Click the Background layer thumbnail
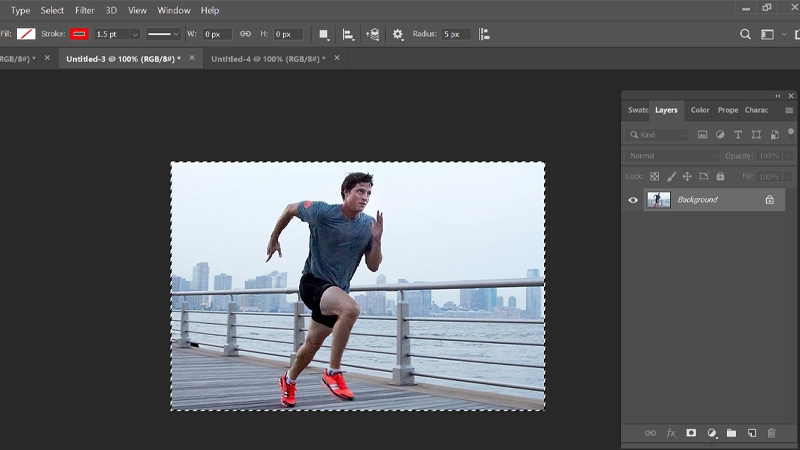 pos(659,200)
